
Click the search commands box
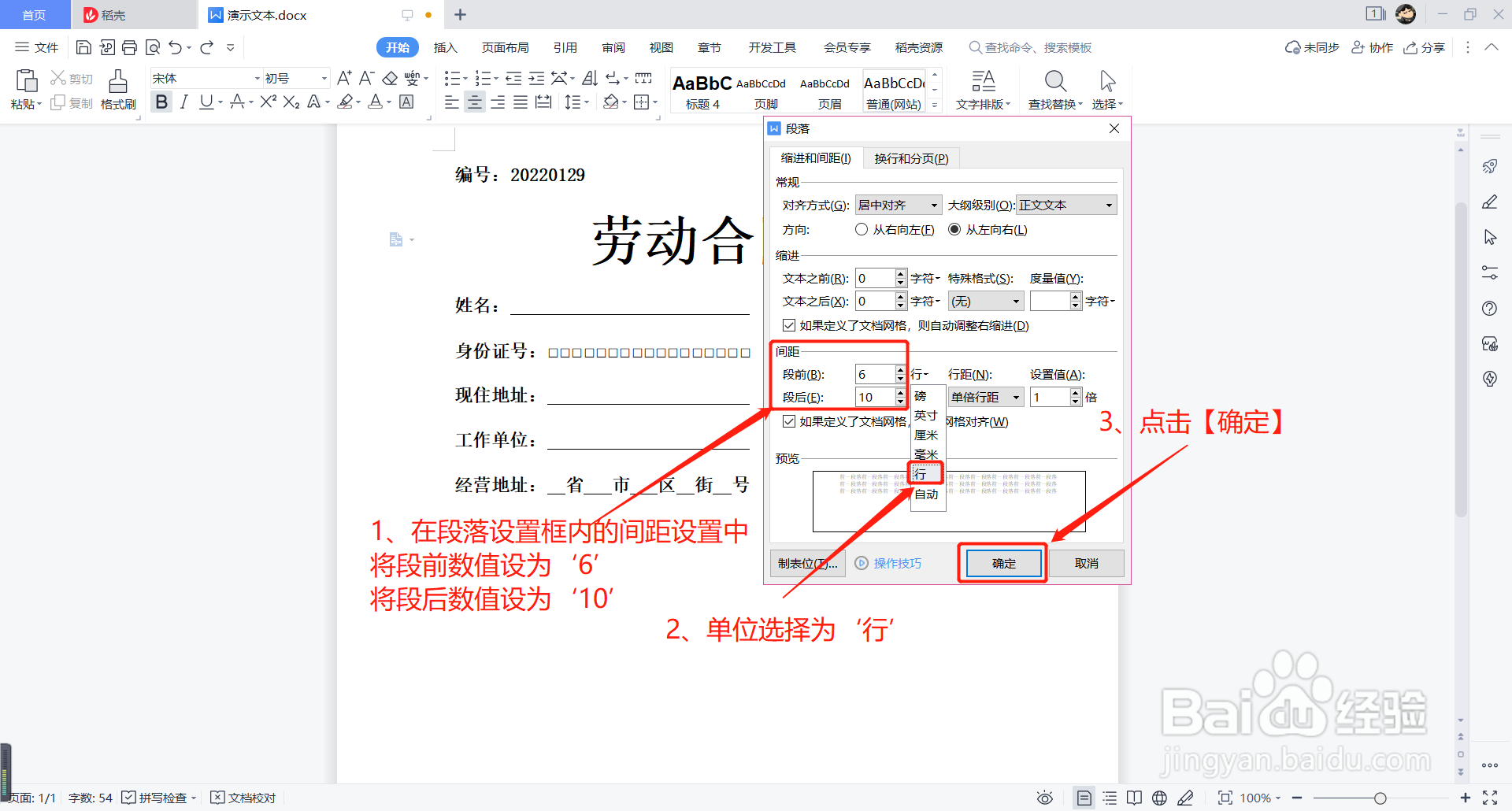(x=1031, y=47)
